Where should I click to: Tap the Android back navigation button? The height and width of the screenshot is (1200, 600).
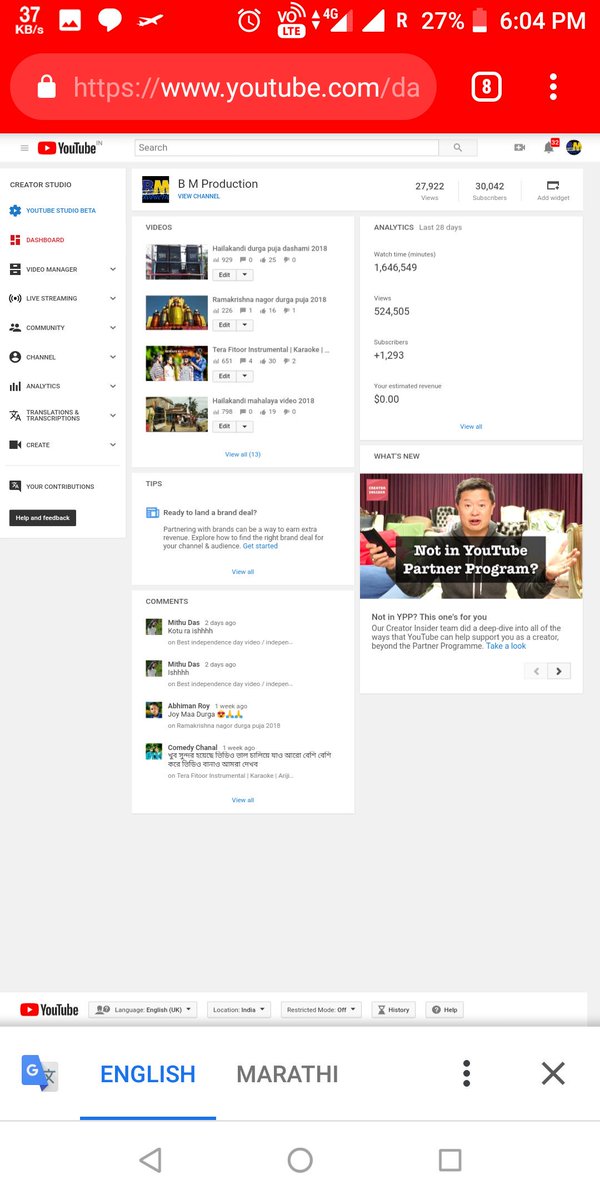coord(150,1160)
